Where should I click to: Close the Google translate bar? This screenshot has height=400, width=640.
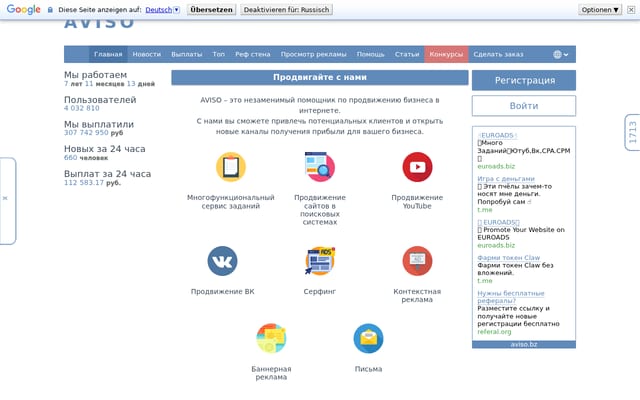click(631, 10)
